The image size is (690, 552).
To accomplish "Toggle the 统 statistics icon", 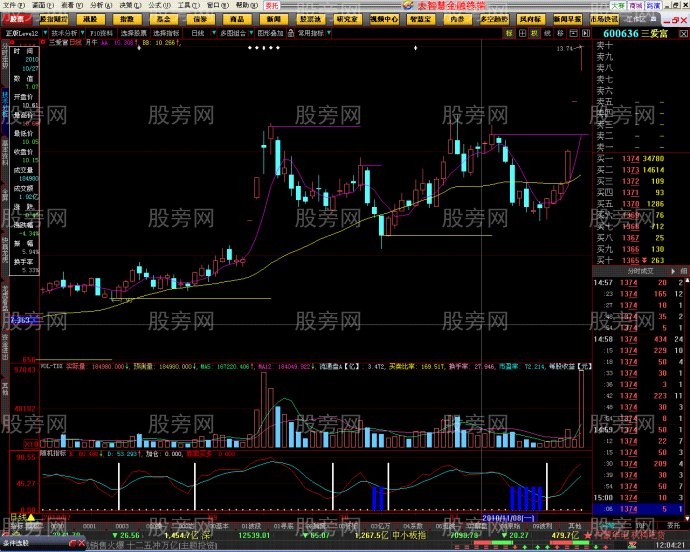I will pyautogui.click(x=547, y=33).
